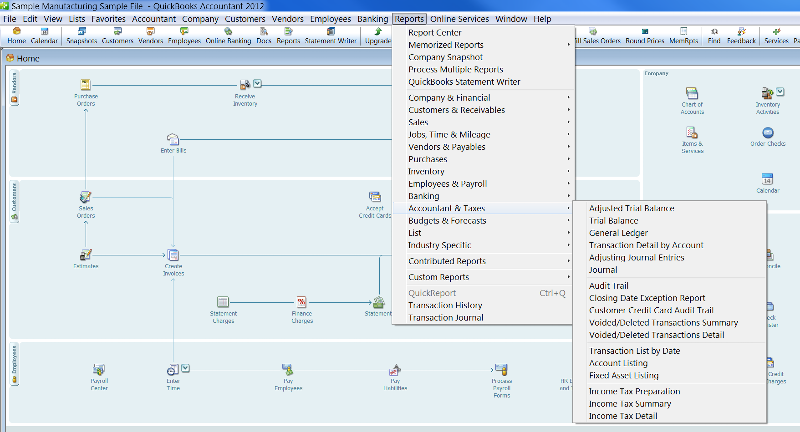This screenshot has width=800, height=432.
Task: Open the Reports toolbar icon
Action: (288, 36)
